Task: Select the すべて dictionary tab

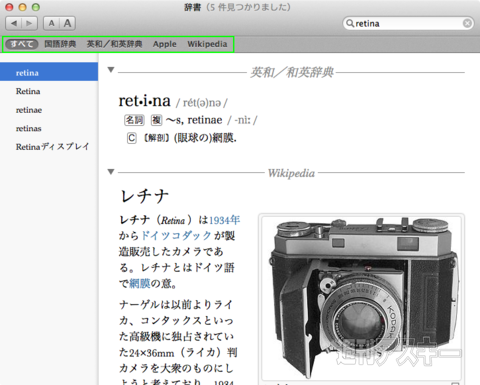Action: tap(22, 44)
